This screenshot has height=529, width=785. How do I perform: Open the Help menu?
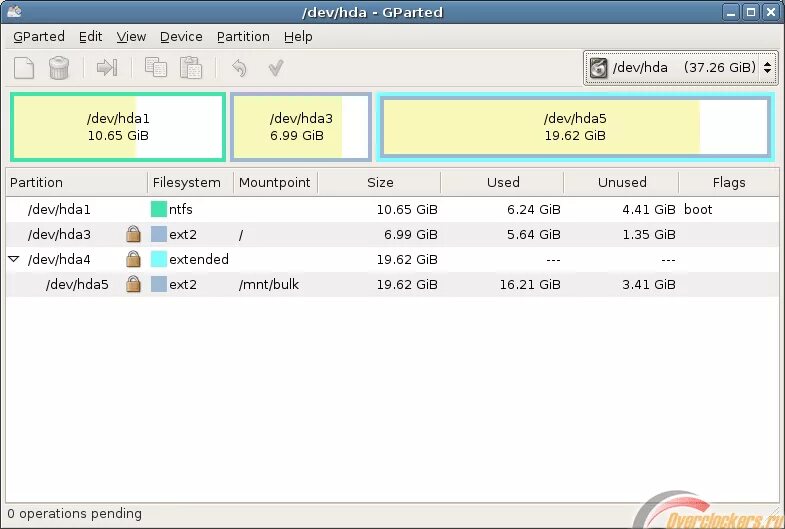(298, 37)
